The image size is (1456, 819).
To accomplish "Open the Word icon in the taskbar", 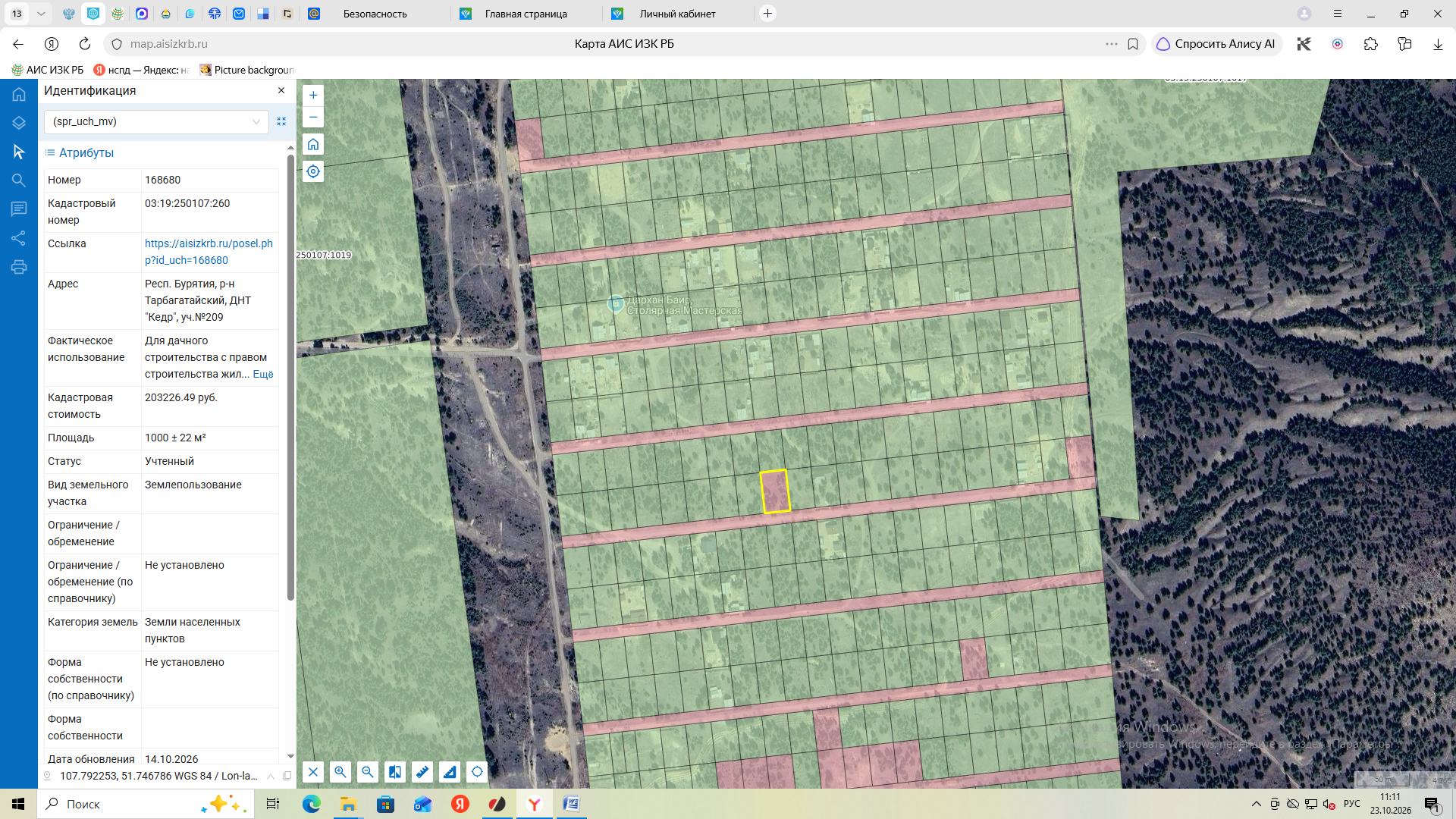I will click(571, 804).
